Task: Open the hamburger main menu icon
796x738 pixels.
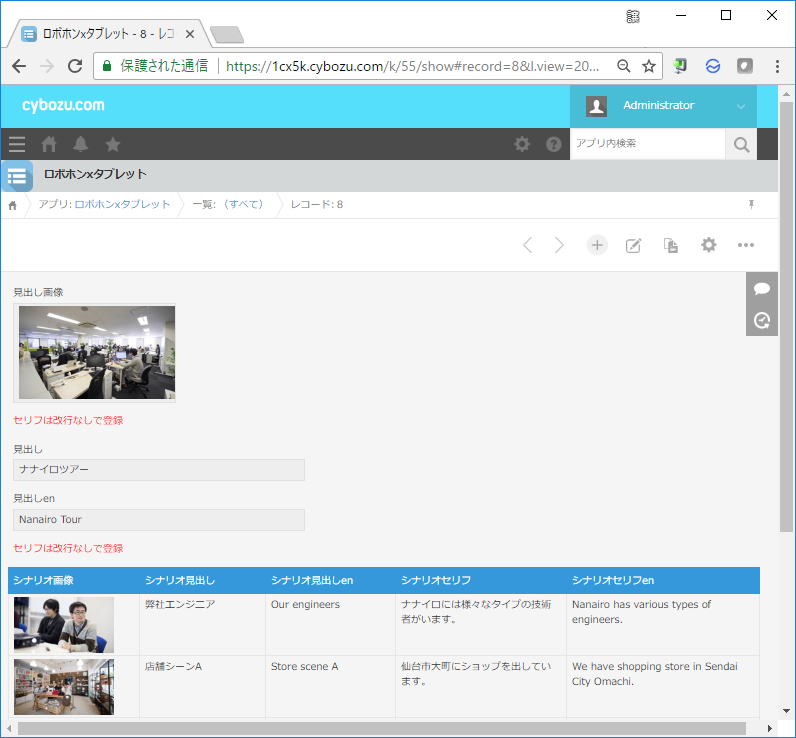Action: click(x=17, y=144)
